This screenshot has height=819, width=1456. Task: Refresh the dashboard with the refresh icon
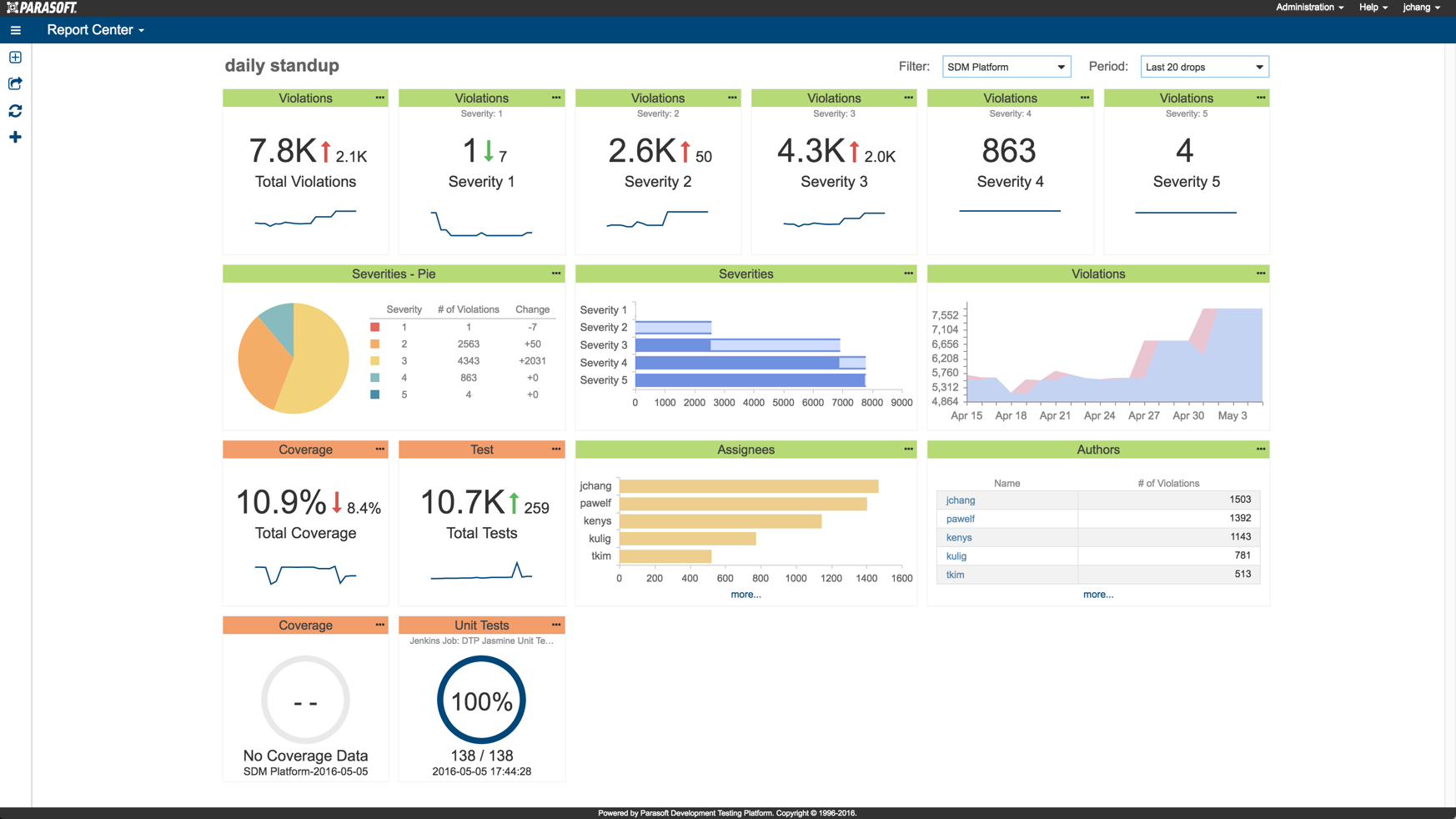click(x=15, y=111)
